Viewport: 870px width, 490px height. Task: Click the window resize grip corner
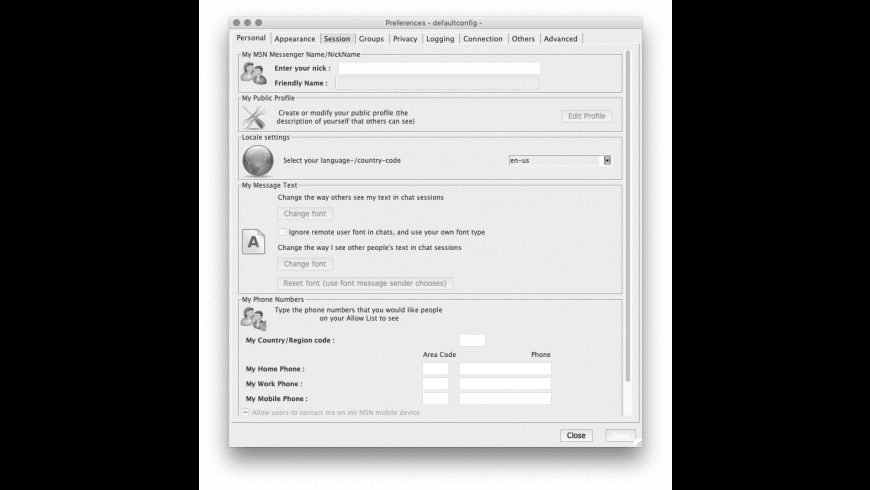pyautogui.click(x=638, y=443)
